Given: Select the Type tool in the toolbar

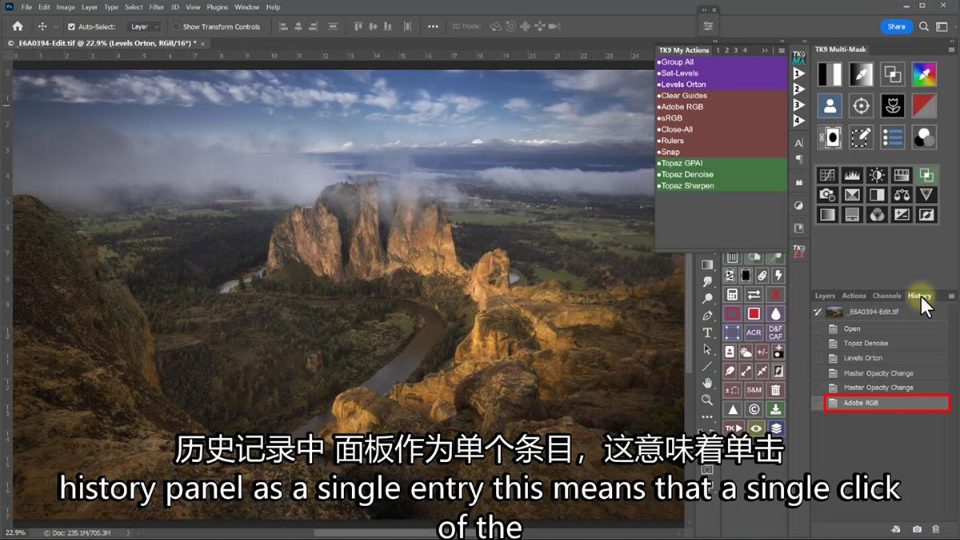Looking at the screenshot, I should (707, 332).
